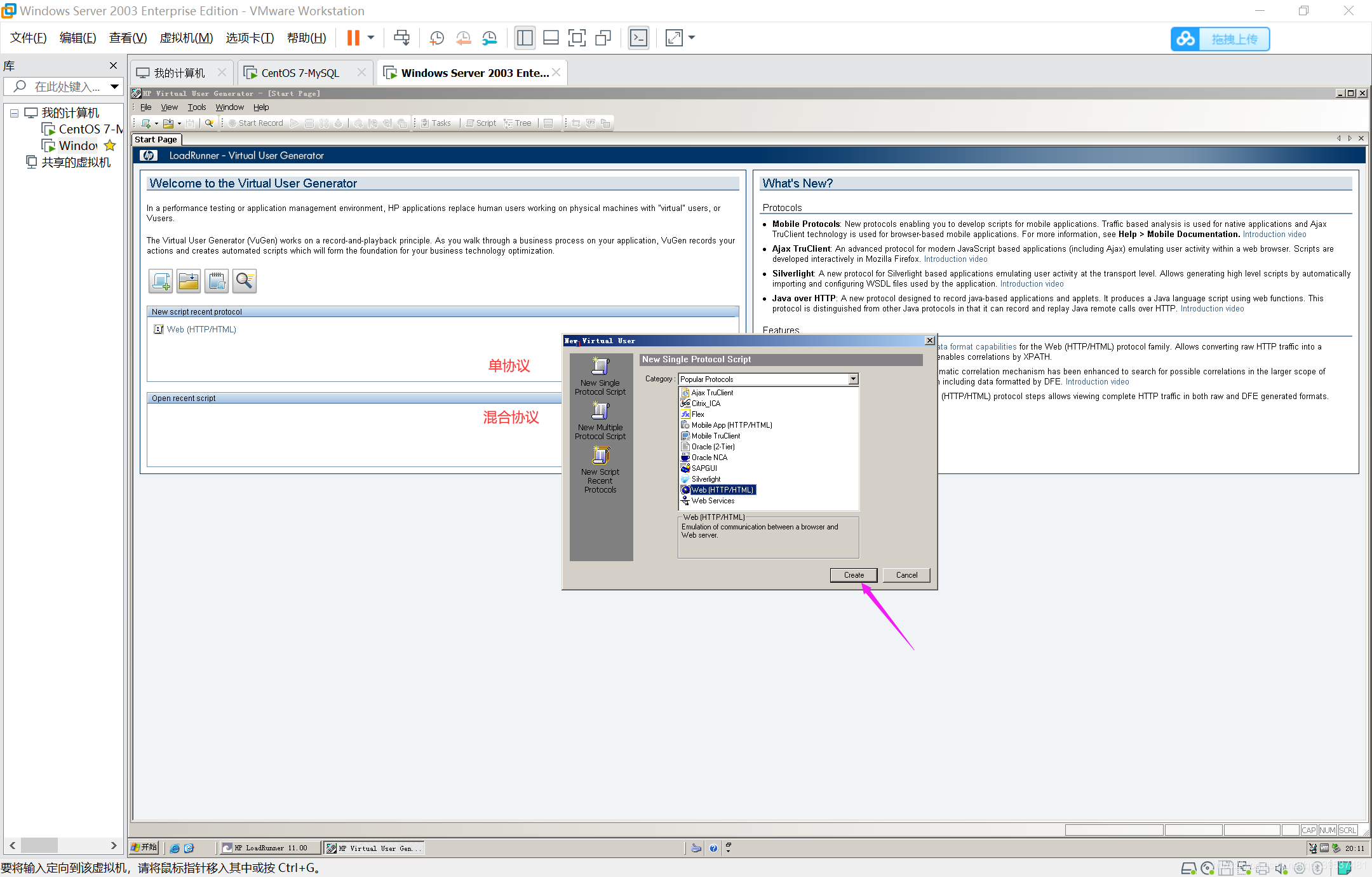Select Ajax TruClient protocol
1372x877 pixels.
[712, 393]
